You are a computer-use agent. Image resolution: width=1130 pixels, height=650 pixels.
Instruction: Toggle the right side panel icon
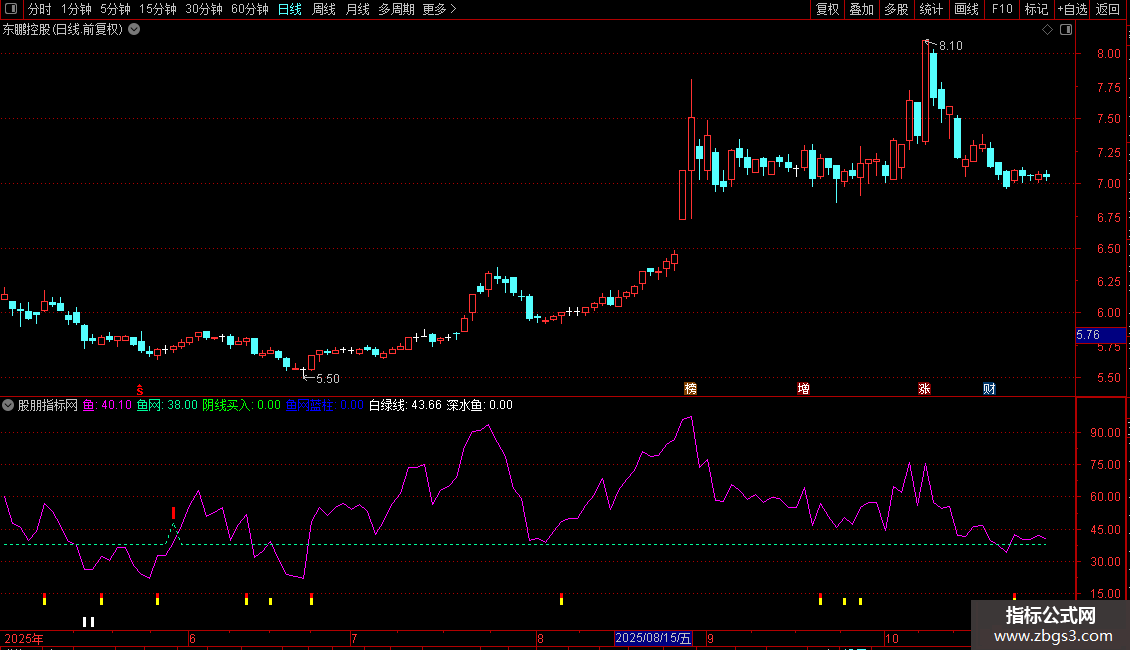point(1066,30)
